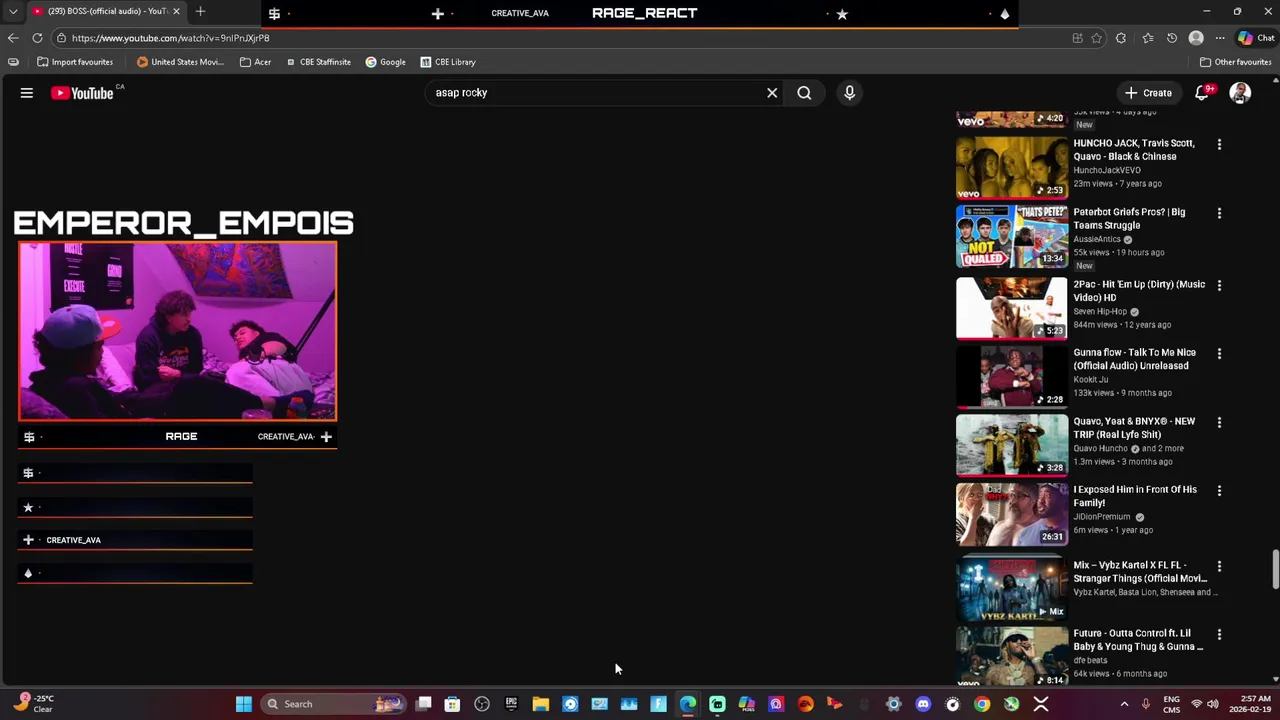Click the EMPEROR_EMPOIS webcam overlay video
Viewport: 1280px width, 720px height.
click(178, 331)
